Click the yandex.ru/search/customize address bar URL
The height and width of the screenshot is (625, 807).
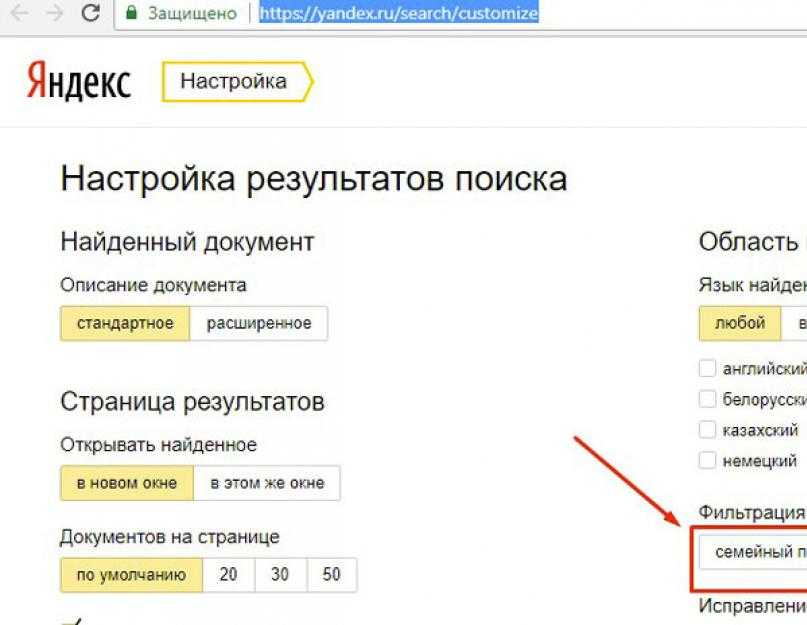point(399,13)
